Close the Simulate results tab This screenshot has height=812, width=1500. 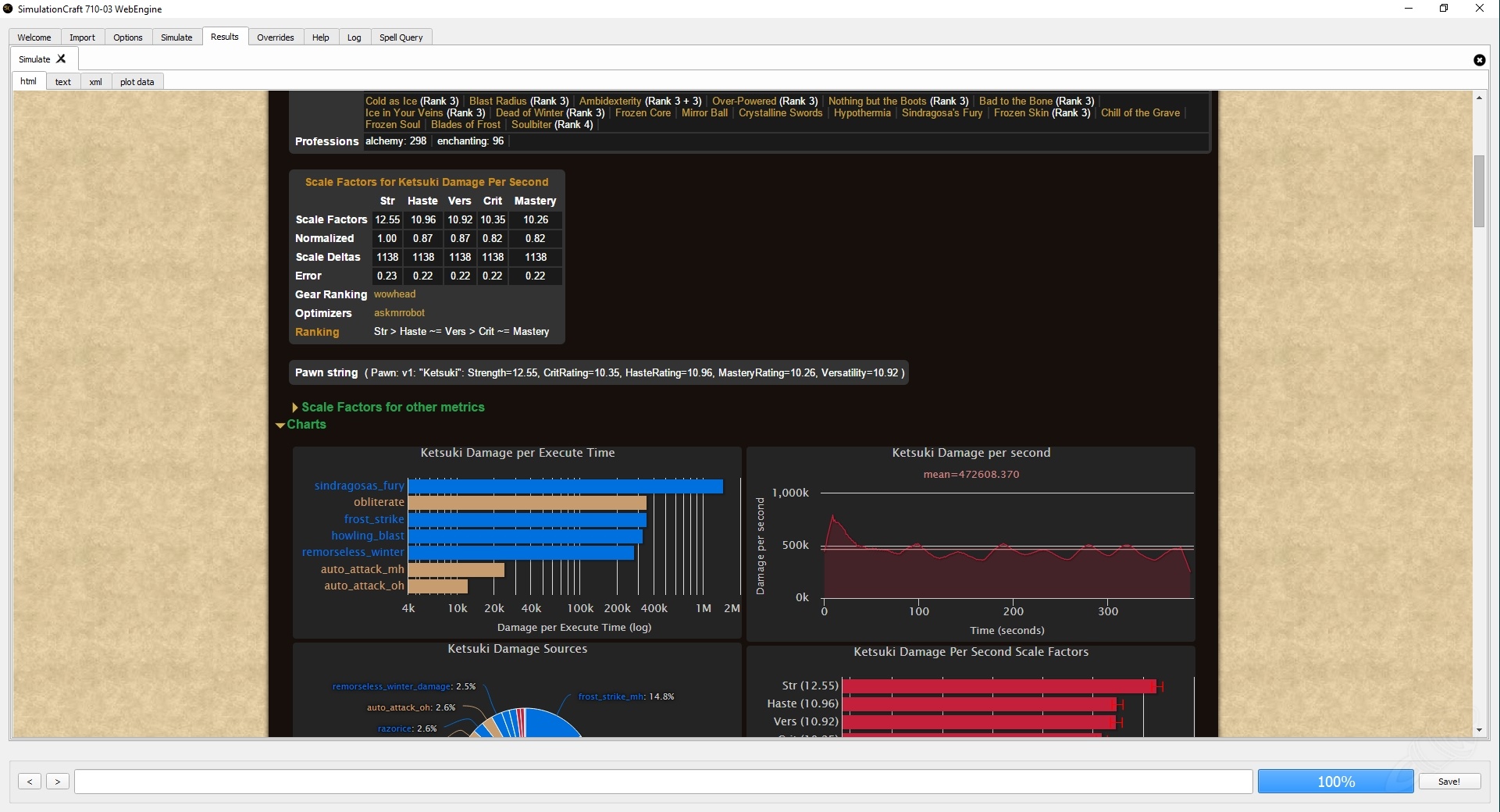pyautogui.click(x=62, y=59)
